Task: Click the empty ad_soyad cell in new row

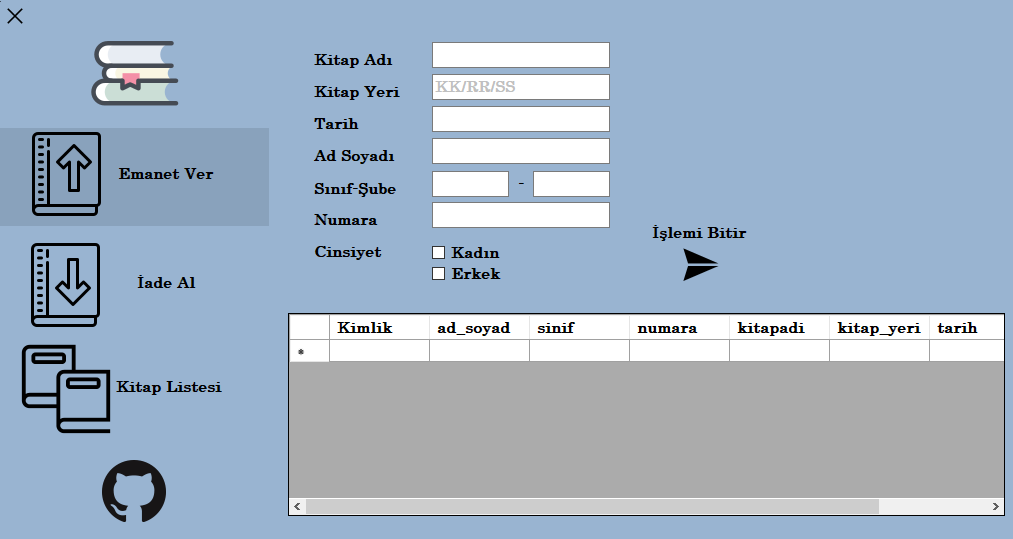Action: pyautogui.click(x=479, y=351)
